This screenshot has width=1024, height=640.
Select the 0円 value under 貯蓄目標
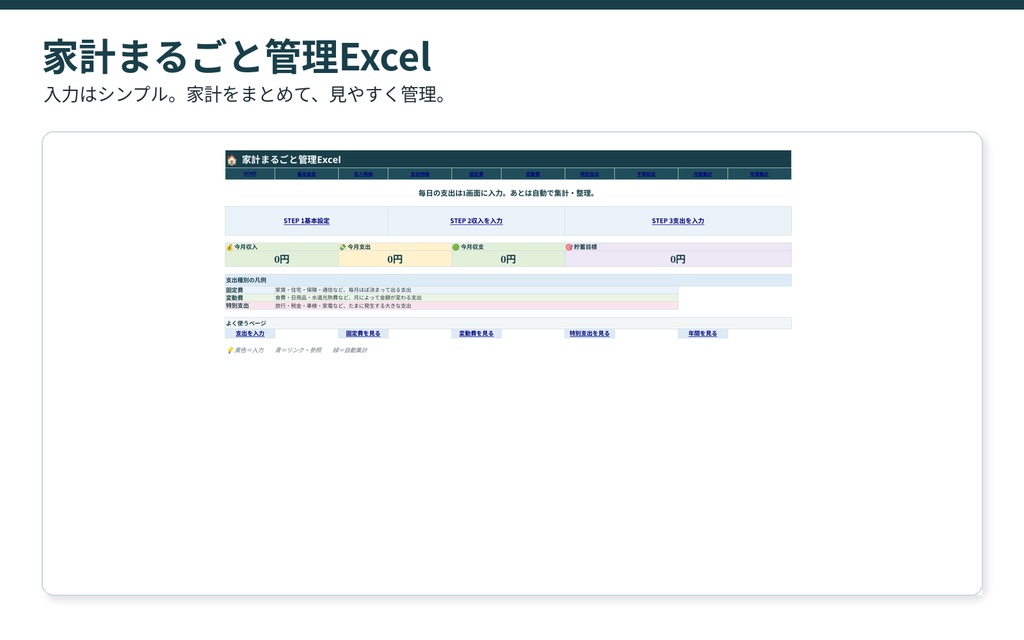678,259
